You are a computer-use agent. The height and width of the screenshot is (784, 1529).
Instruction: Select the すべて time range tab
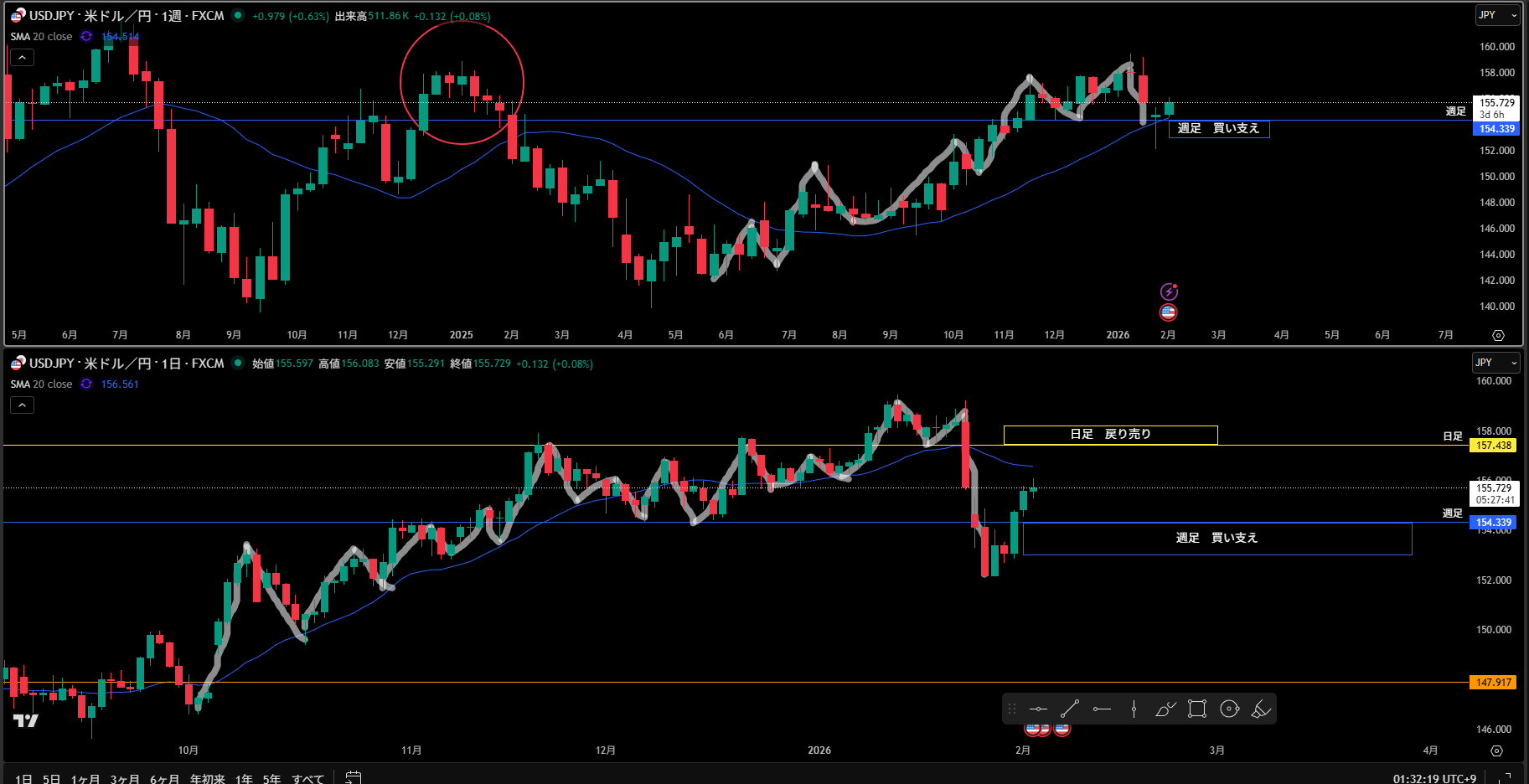(307, 779)
